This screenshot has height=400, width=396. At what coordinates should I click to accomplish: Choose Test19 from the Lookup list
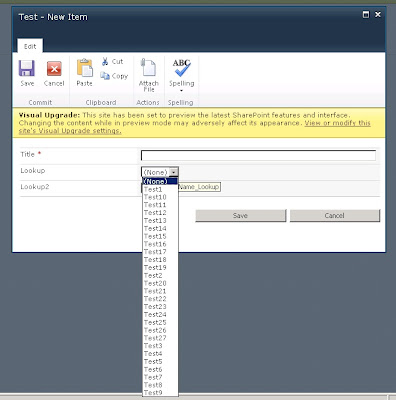pos(160,268)
